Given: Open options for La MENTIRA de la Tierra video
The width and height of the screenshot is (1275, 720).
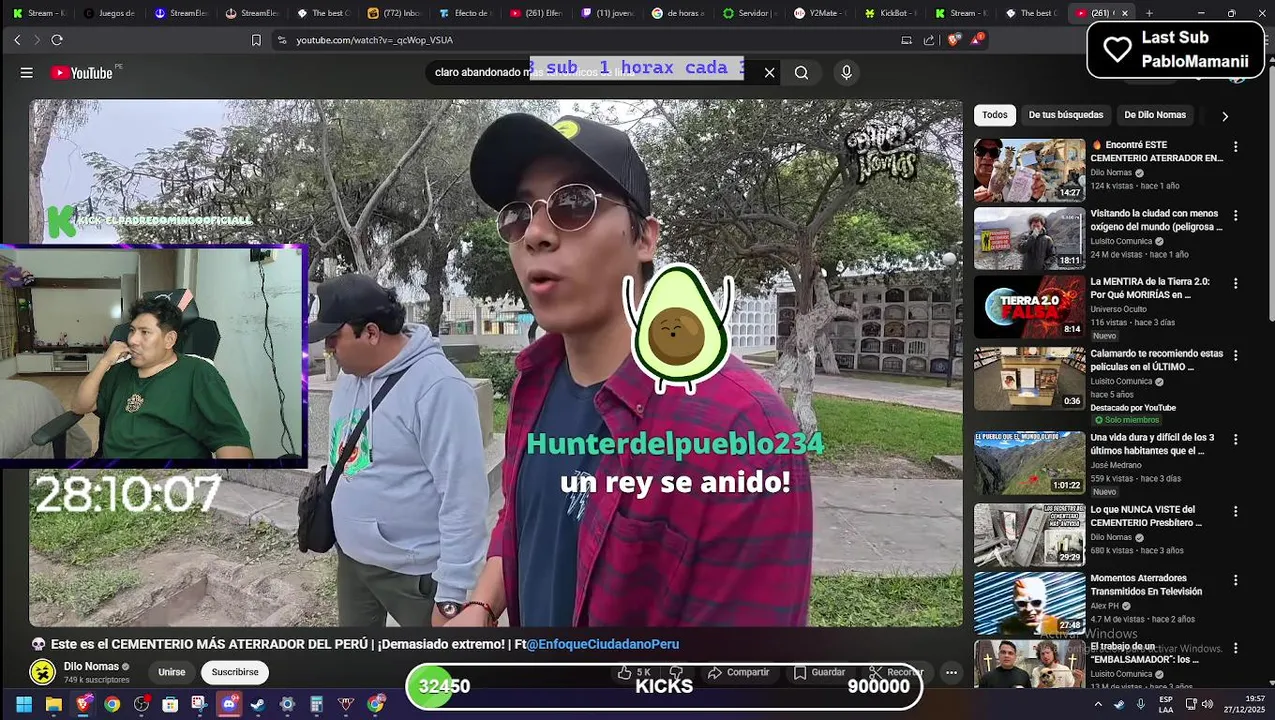Looking at the screenshot, I should [x=1235, y=283].
